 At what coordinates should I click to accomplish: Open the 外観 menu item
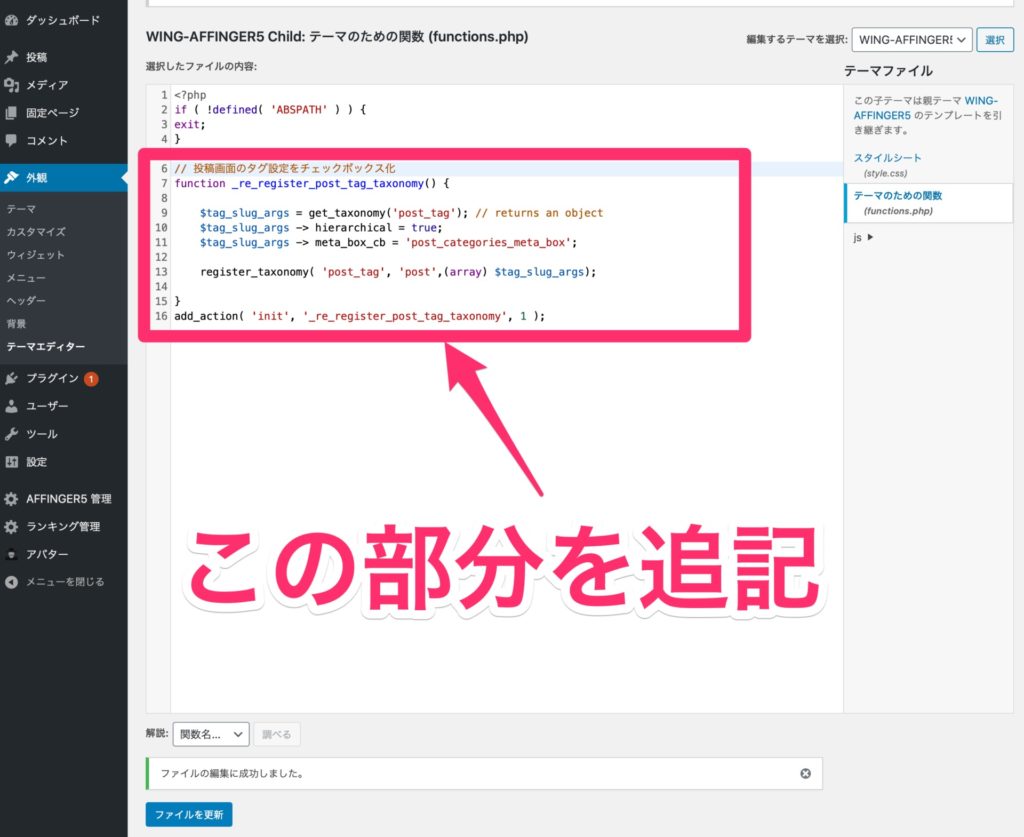[x=64, y=178]
